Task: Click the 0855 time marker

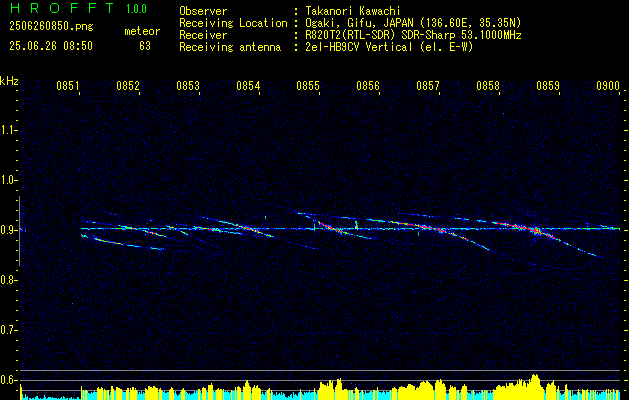Action: coord(308,85)
